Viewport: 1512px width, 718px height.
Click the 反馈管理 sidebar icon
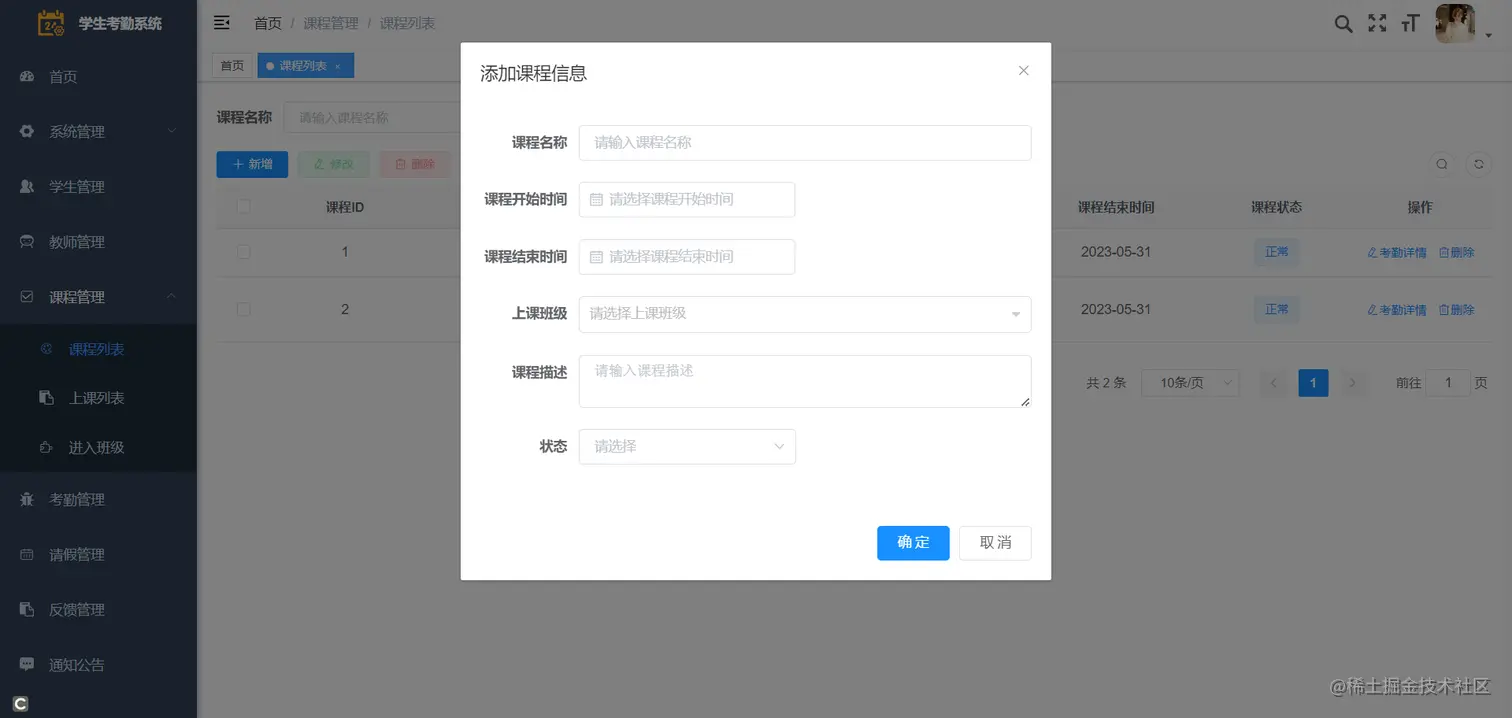[x=27, y=609]
